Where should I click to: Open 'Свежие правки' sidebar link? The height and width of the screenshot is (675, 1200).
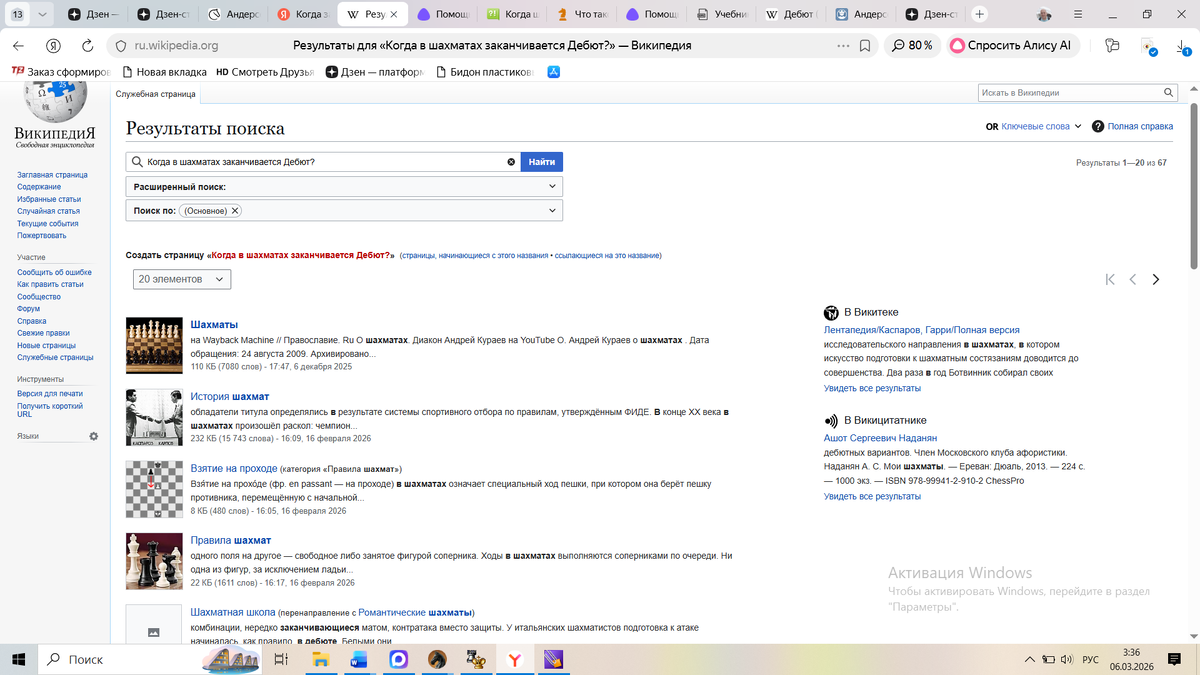[x=43, y=333]
